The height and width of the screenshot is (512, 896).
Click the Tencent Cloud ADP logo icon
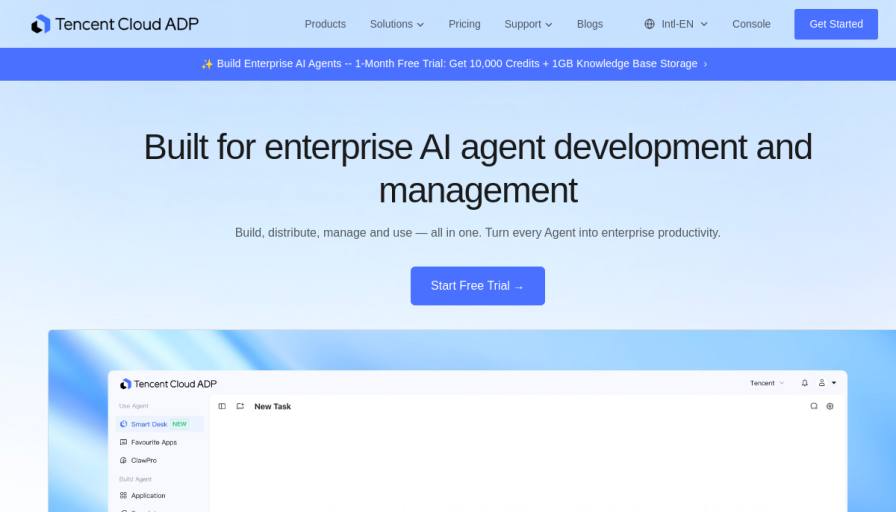(41, 24)
